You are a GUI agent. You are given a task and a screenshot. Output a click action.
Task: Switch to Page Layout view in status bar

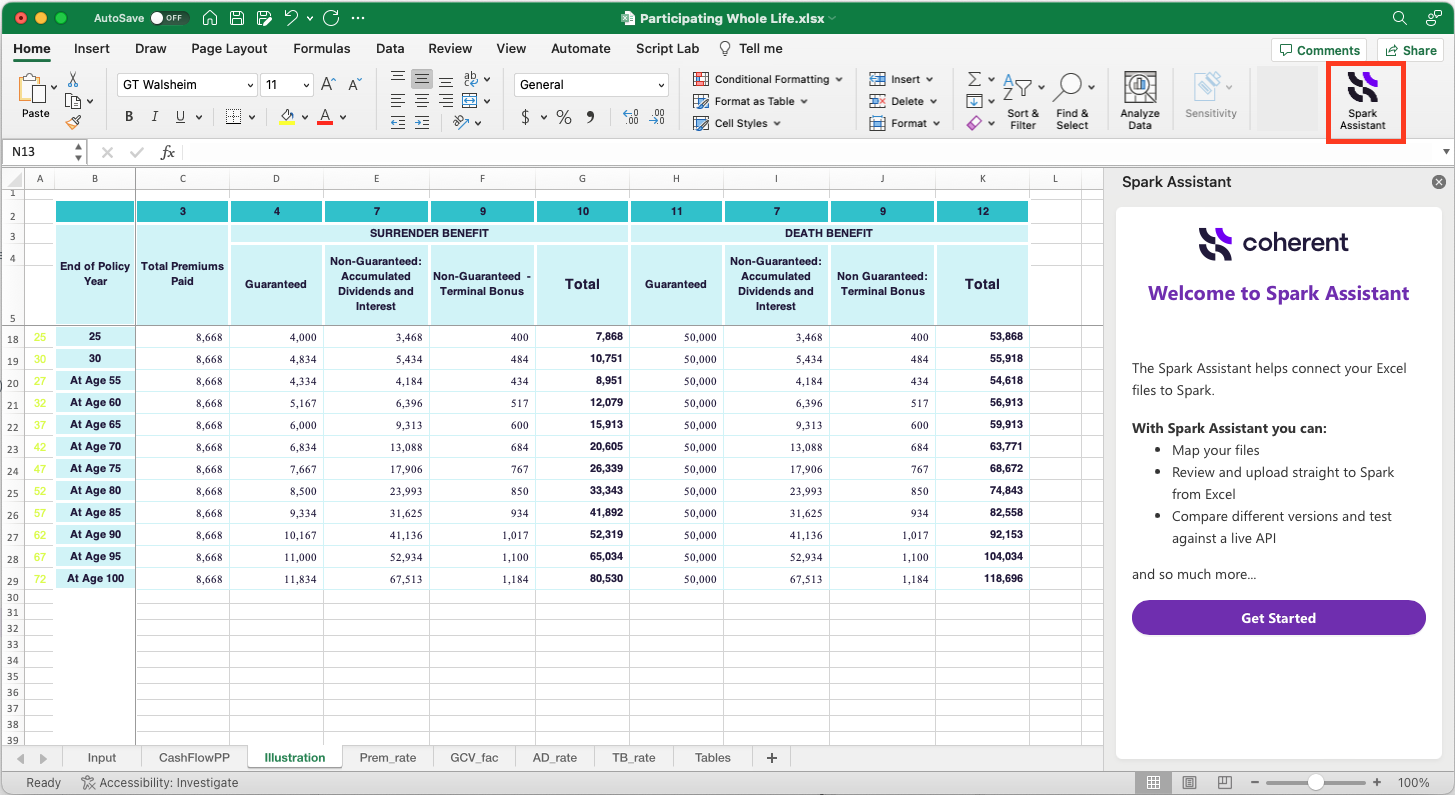pos(1189,782)
